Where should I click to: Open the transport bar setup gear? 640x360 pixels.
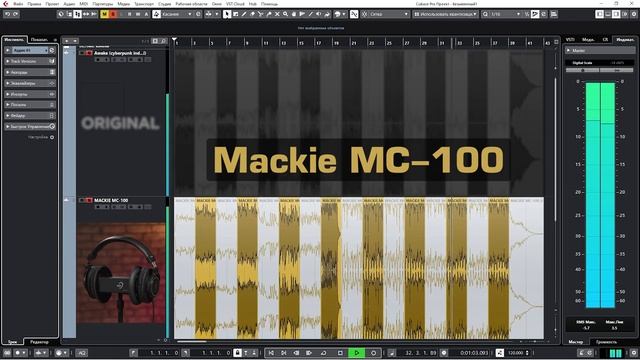[x=634, y=353]
